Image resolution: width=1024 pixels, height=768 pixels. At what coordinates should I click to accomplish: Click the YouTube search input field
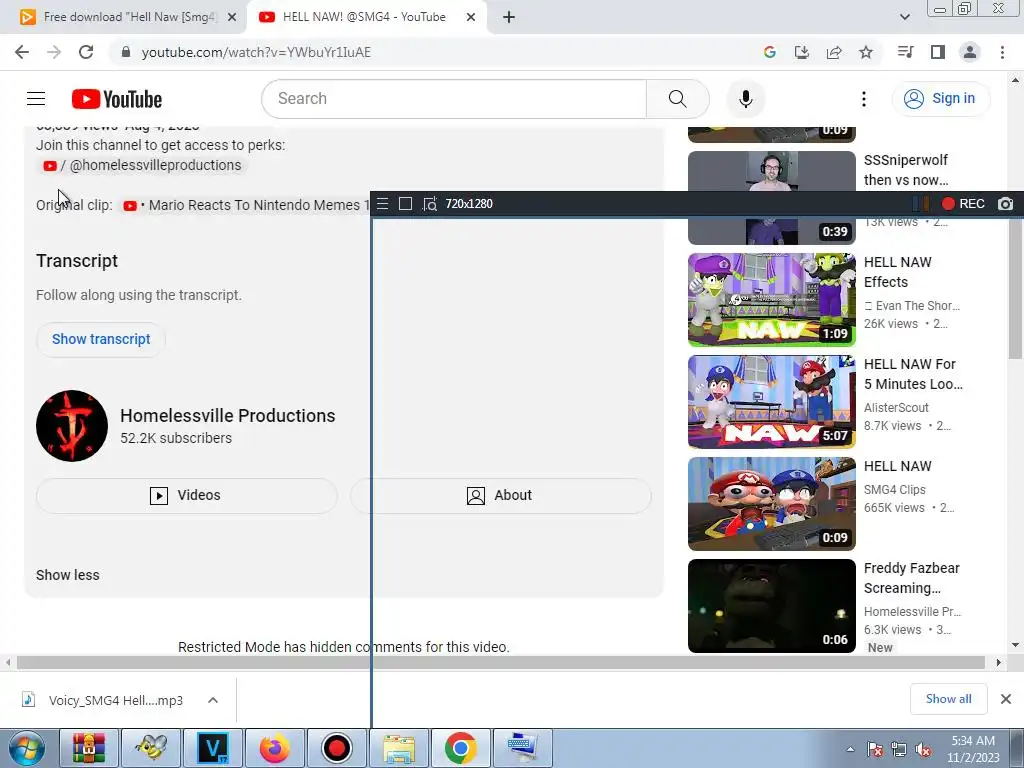pos(454,99)
